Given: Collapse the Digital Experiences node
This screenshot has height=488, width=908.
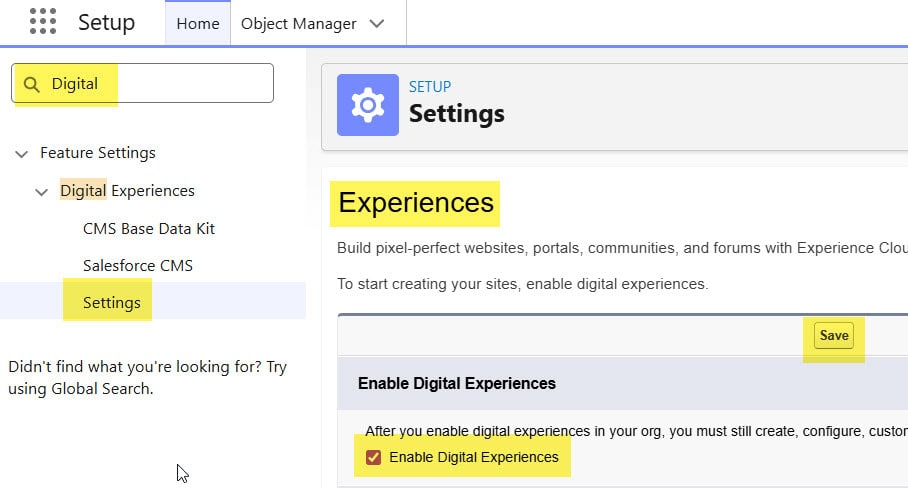Looking at the screenshot, I should tap(41, 192).
